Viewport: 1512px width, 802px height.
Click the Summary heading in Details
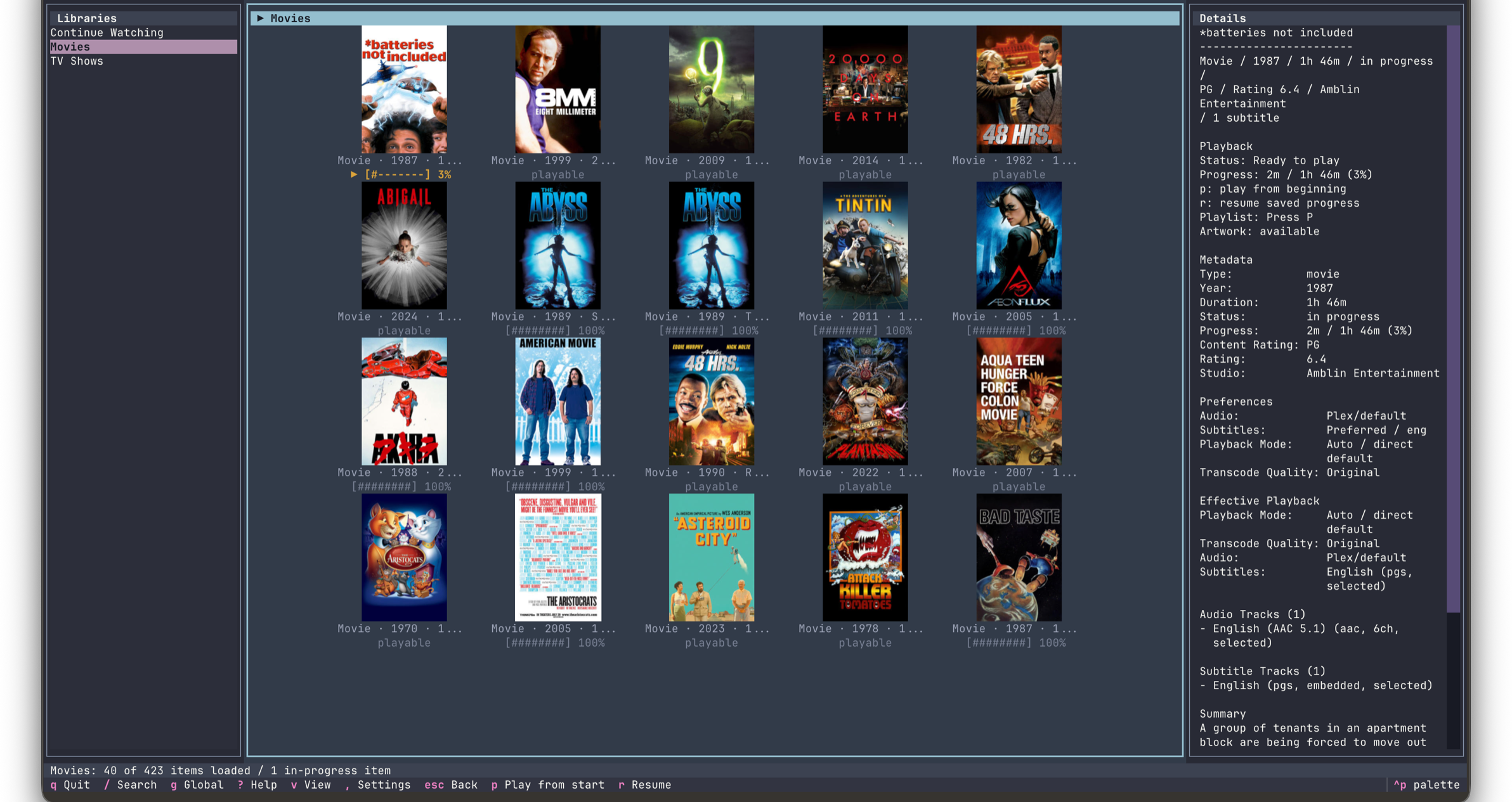pos(1222,714)
